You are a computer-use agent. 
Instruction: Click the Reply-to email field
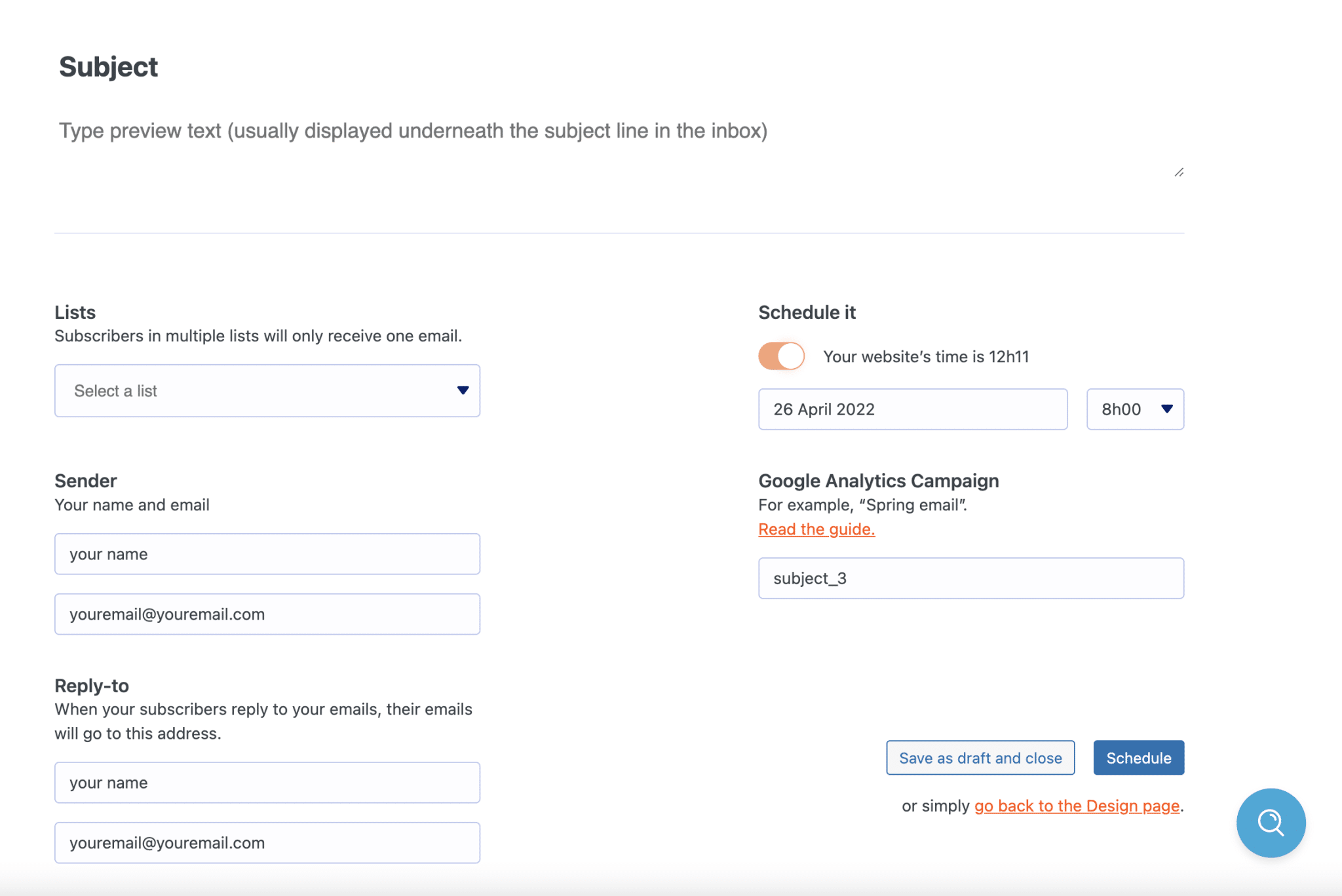[267, 843]
